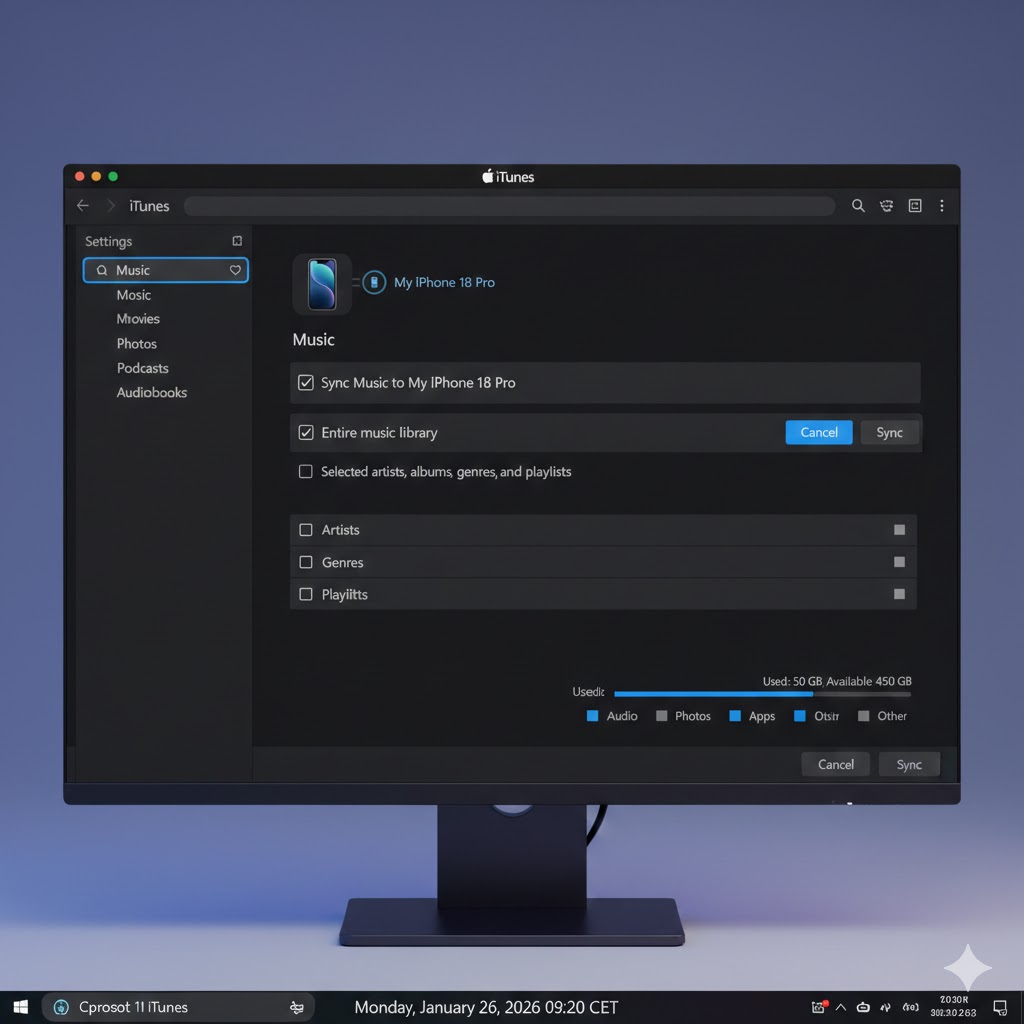
Task: Open iTunes search with the magnifier icon
Action: click(858, 205)
